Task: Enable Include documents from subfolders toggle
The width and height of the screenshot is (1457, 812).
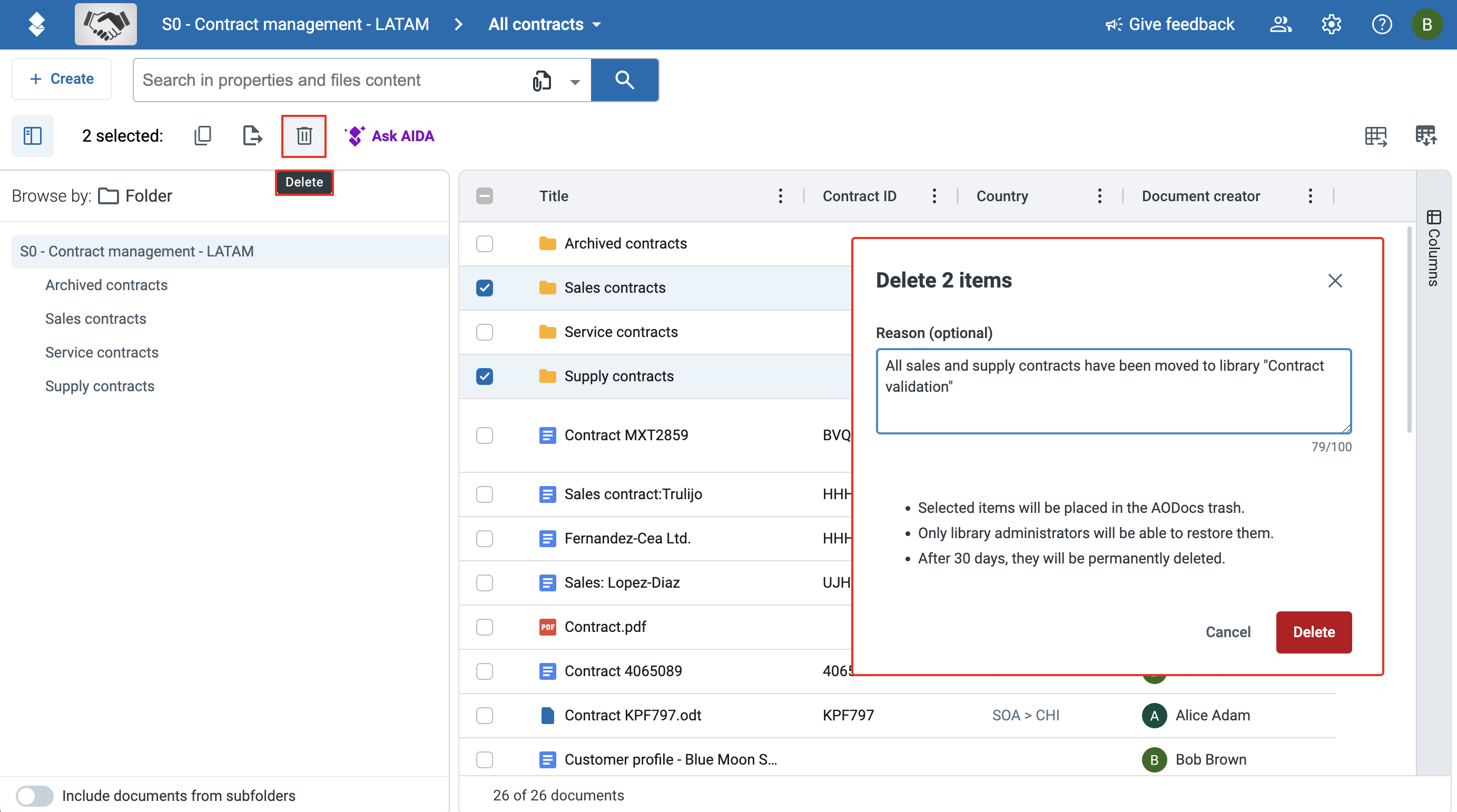Action: [34, 796]
